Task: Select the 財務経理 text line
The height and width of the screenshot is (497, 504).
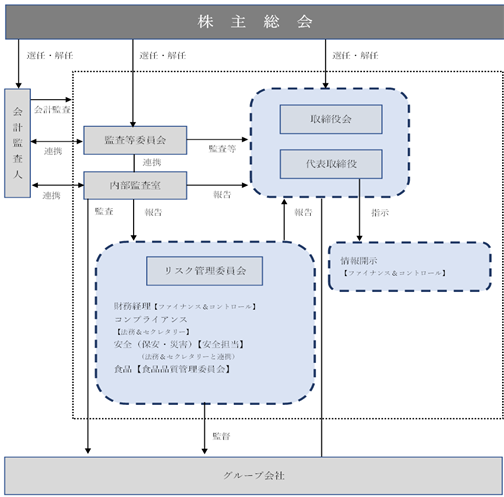Action: click(185, 306)
